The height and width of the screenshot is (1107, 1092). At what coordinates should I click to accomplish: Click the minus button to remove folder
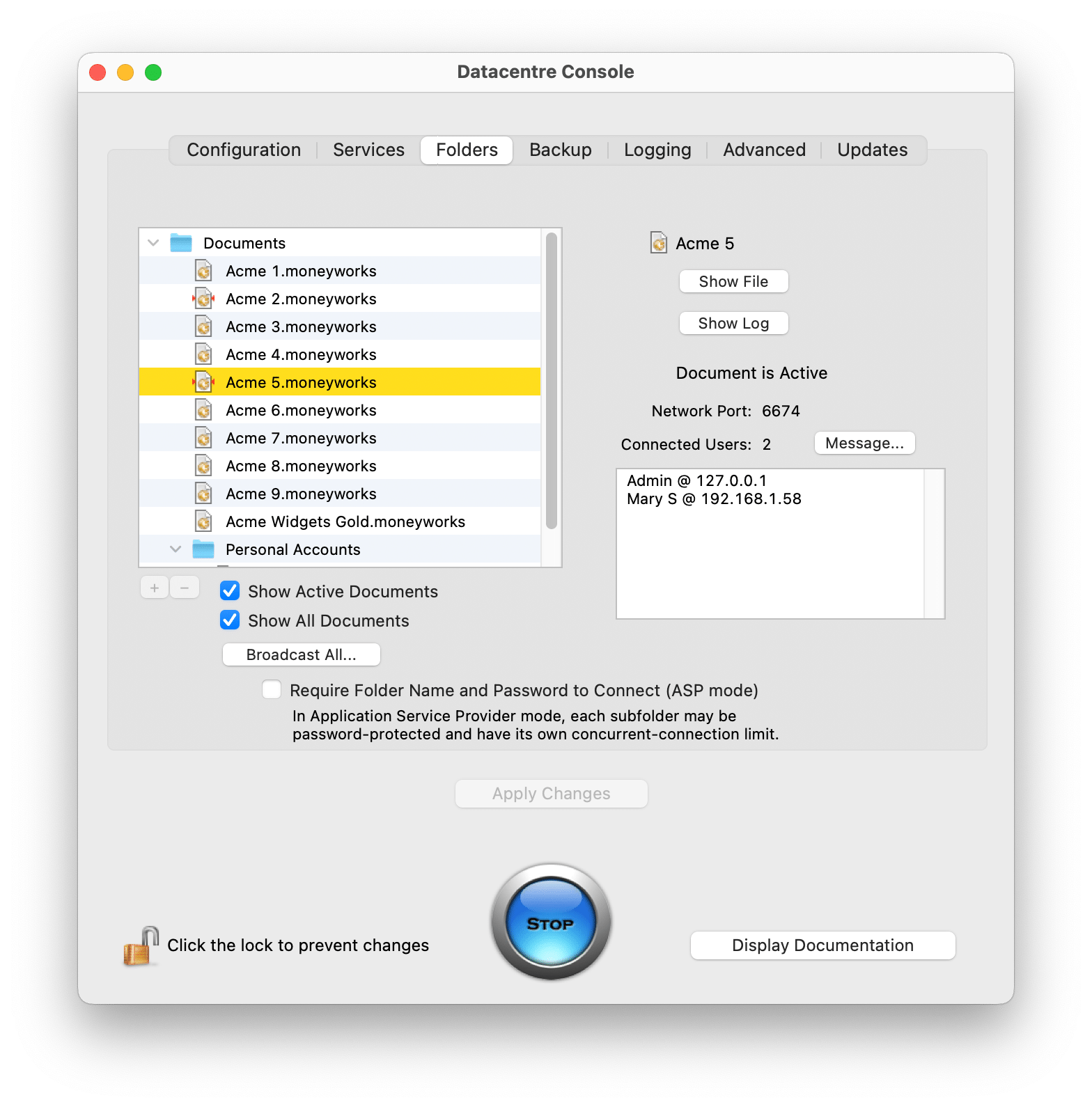(185, 588)
